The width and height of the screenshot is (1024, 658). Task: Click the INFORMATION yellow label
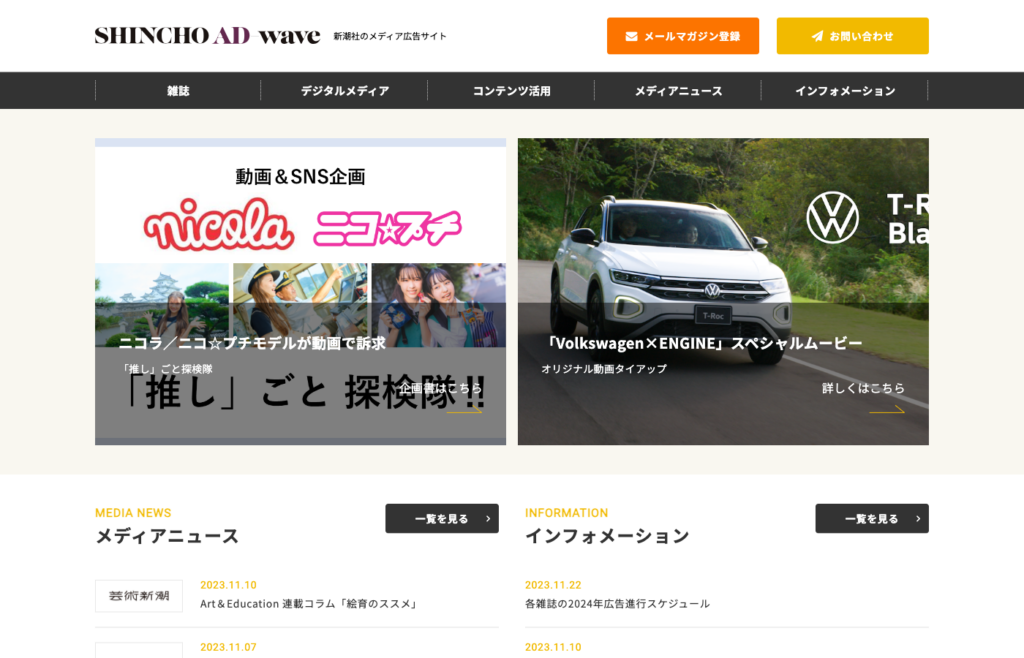click(566, 513)
